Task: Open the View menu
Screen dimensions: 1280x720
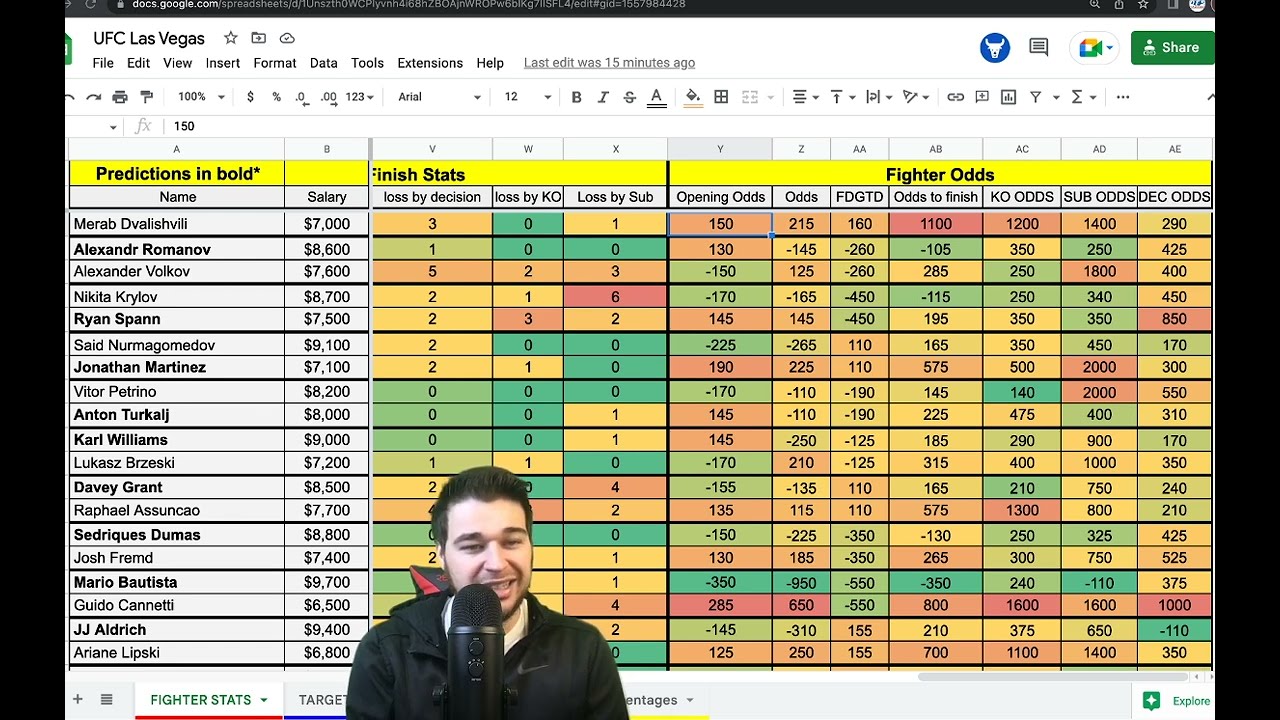Action: coord(177,63)
